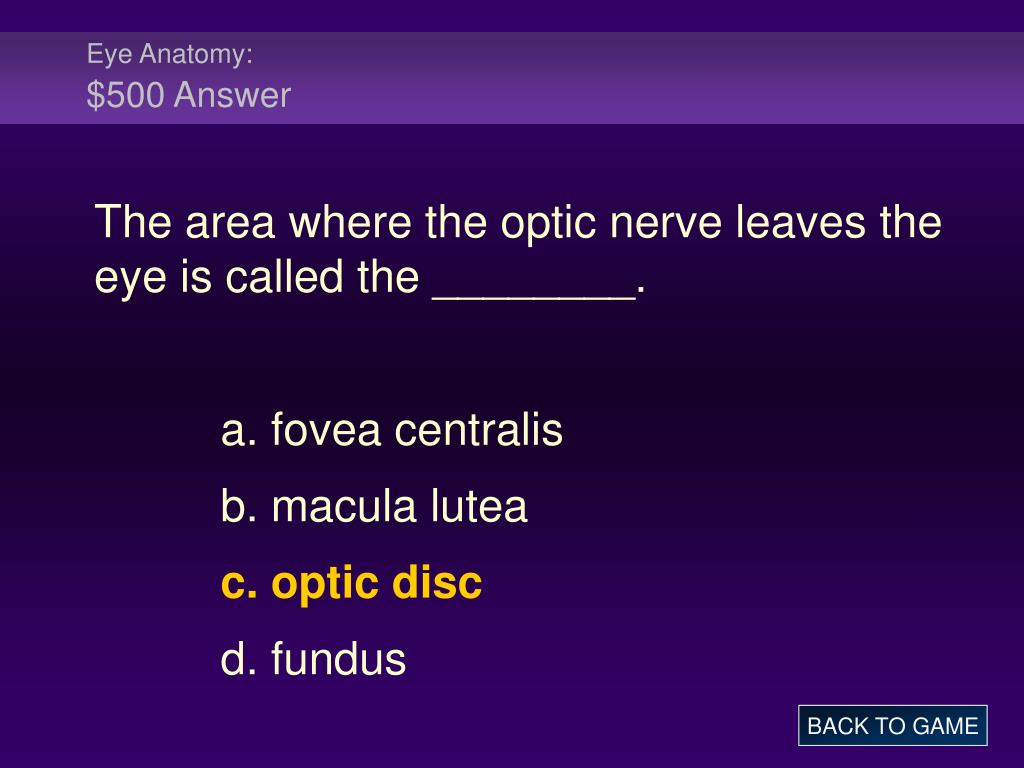Select answer b. macula lutea
This screenshot has width=1024, height=768.
click(374, 506)
